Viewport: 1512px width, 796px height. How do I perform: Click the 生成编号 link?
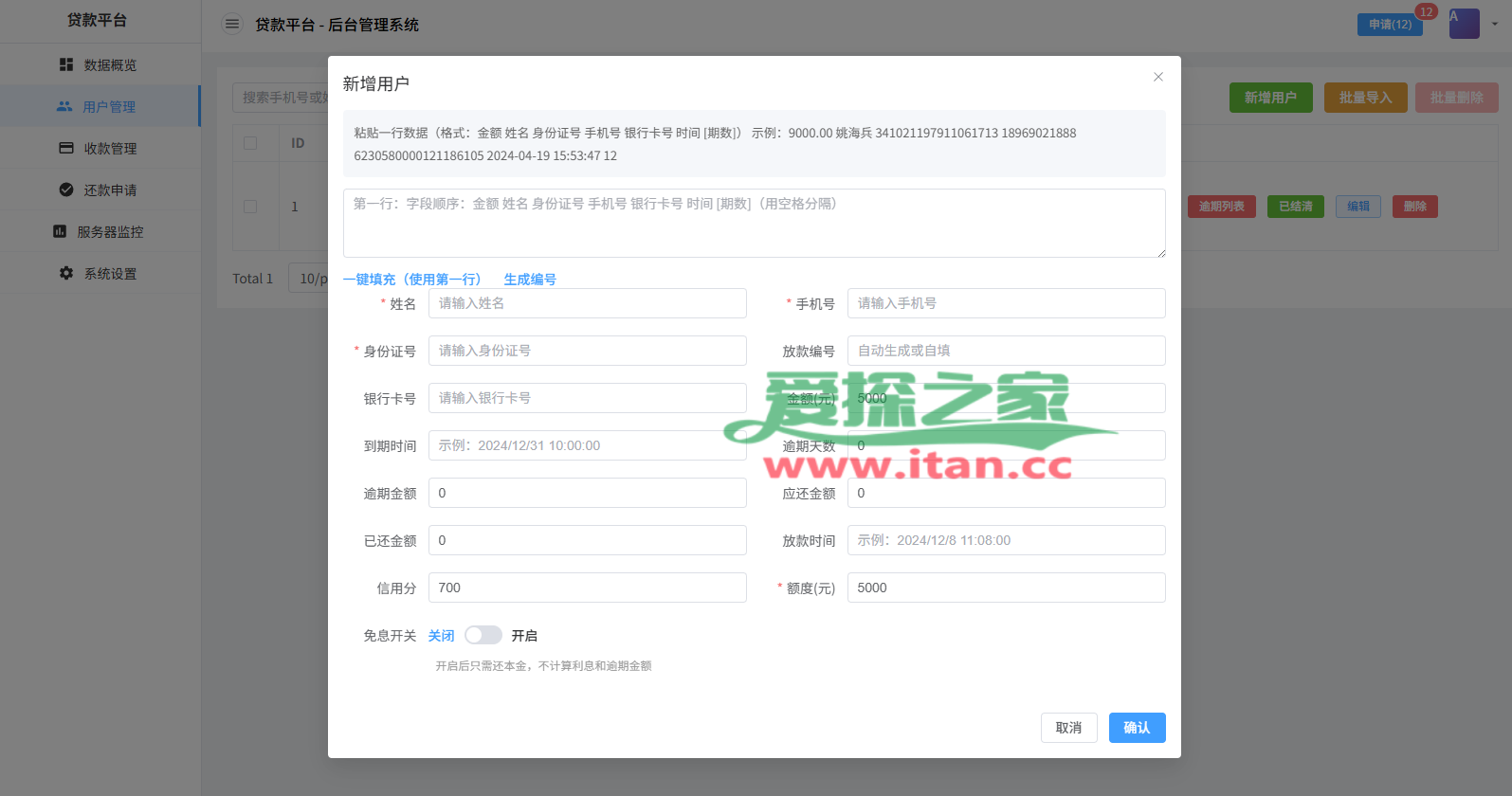pyautogui.click(x=530, y=279)
